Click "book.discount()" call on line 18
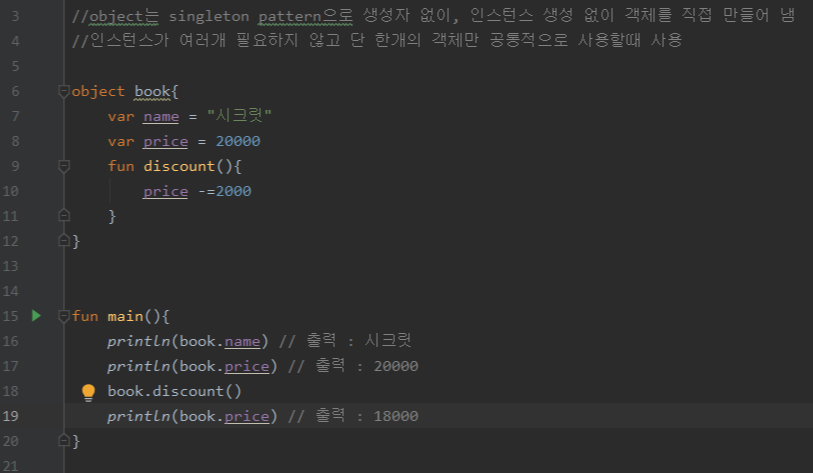This screenshot has height=473, width=813. tap(174, 391)
